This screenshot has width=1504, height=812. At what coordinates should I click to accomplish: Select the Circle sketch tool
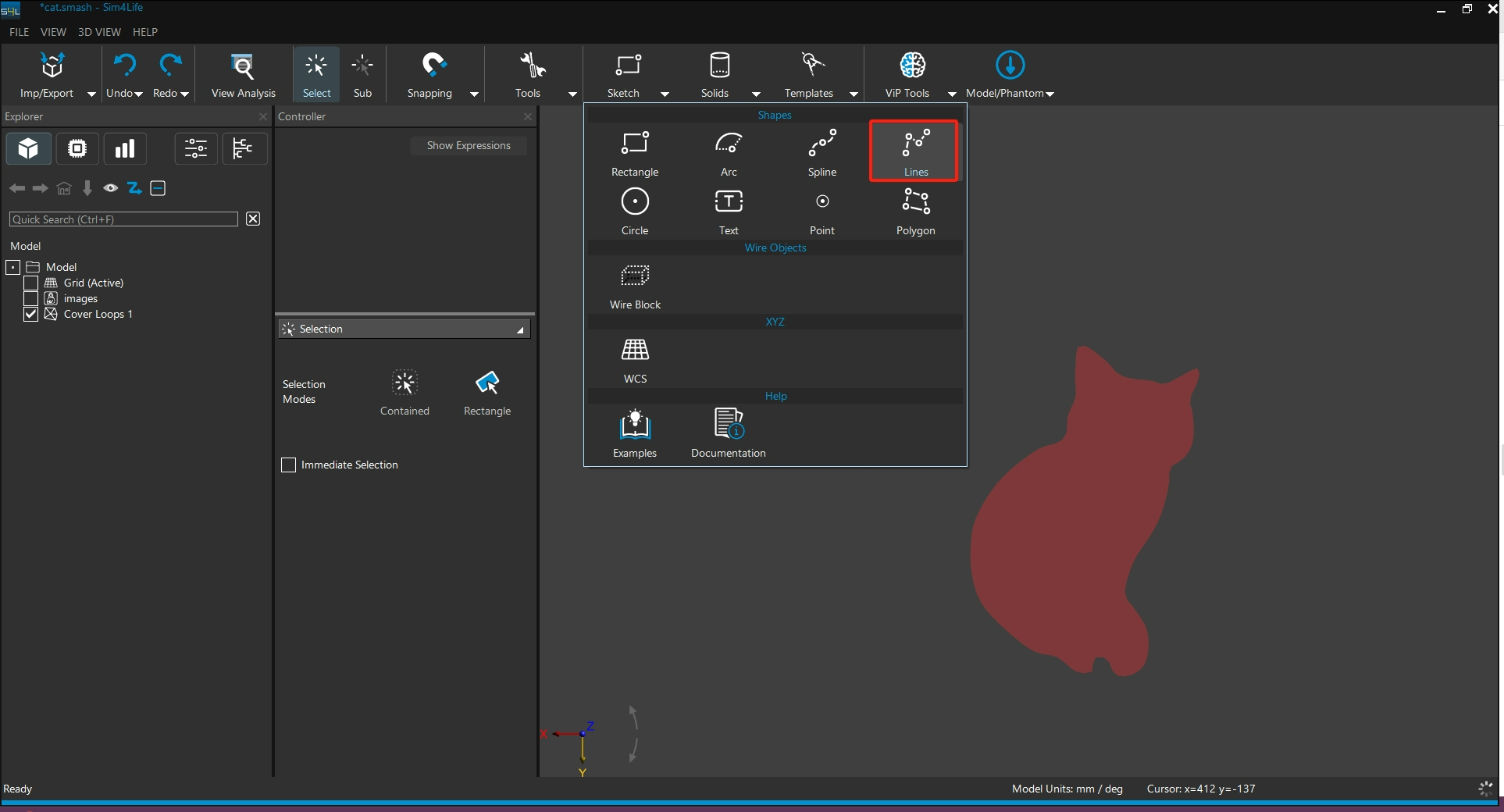click(634, 210)
